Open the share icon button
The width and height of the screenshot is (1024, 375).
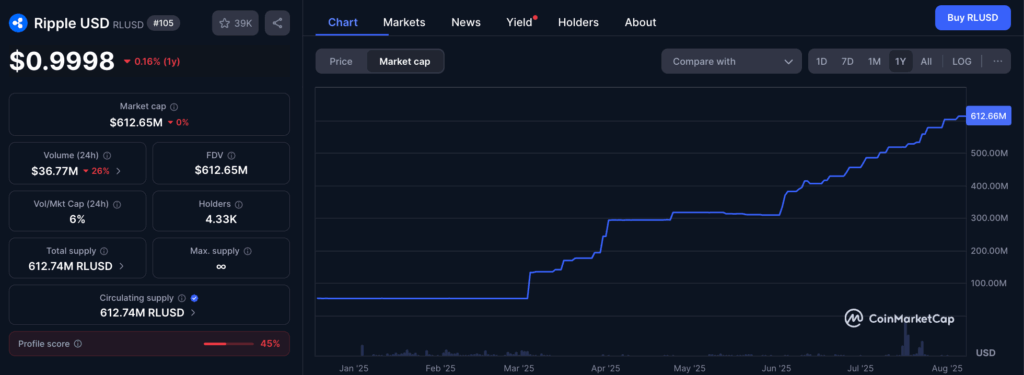[x=277, y=23]
